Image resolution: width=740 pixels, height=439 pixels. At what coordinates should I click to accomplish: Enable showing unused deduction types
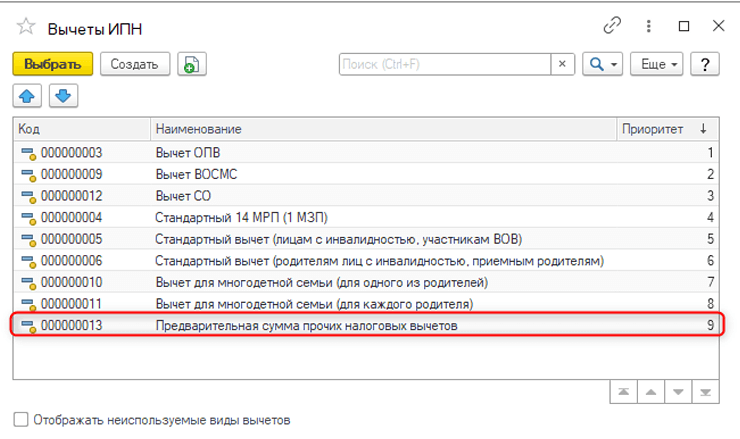click(x=20, y=420)
